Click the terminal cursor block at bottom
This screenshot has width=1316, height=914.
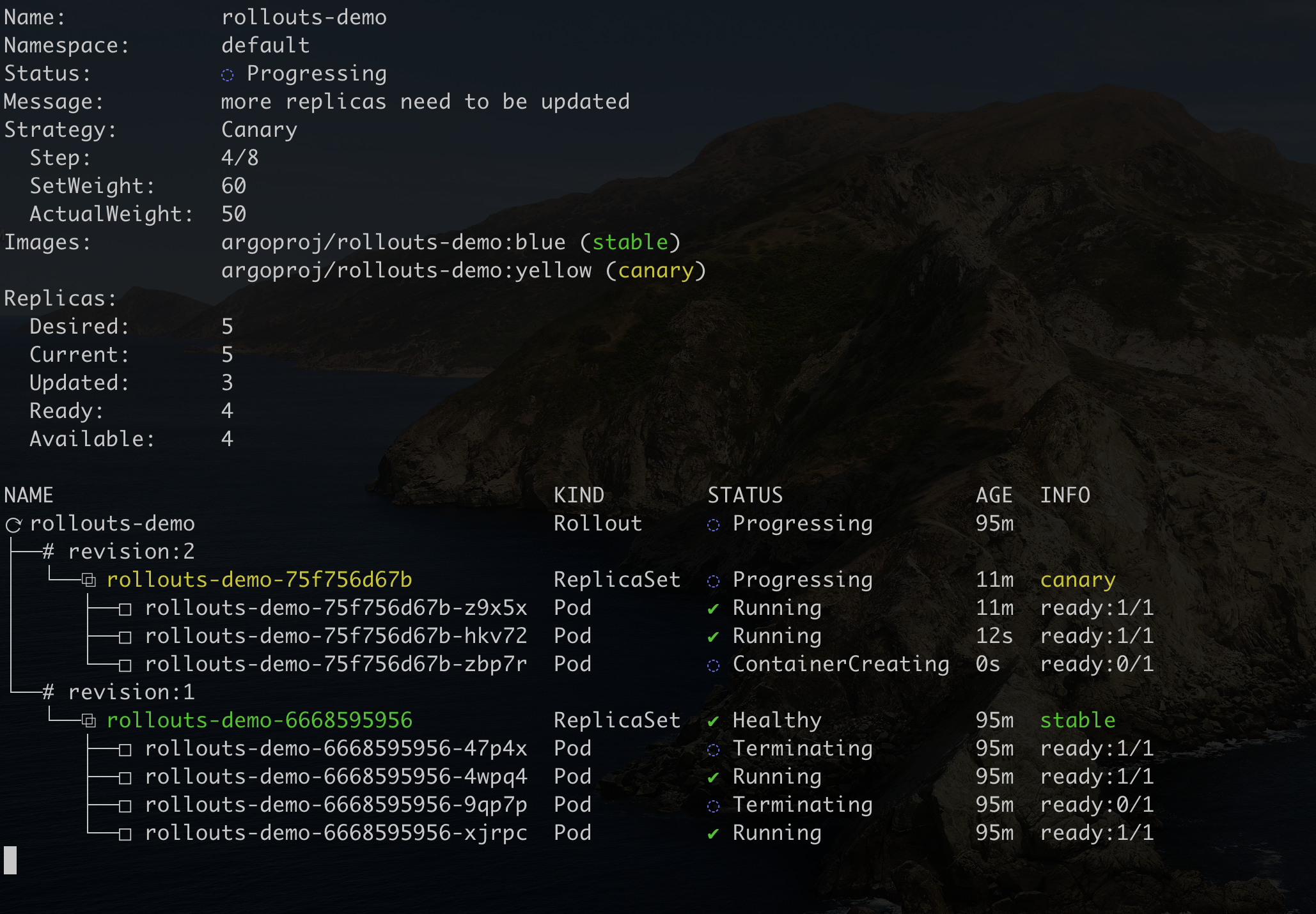click(10, 860)
